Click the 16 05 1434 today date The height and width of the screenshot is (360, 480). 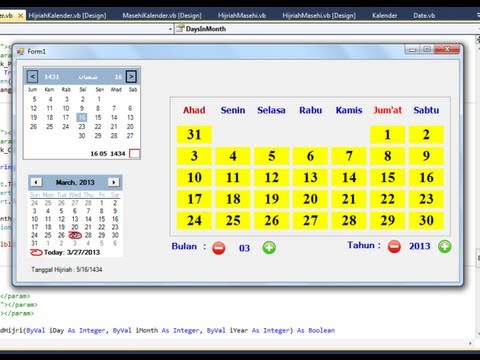click(108, 154)
